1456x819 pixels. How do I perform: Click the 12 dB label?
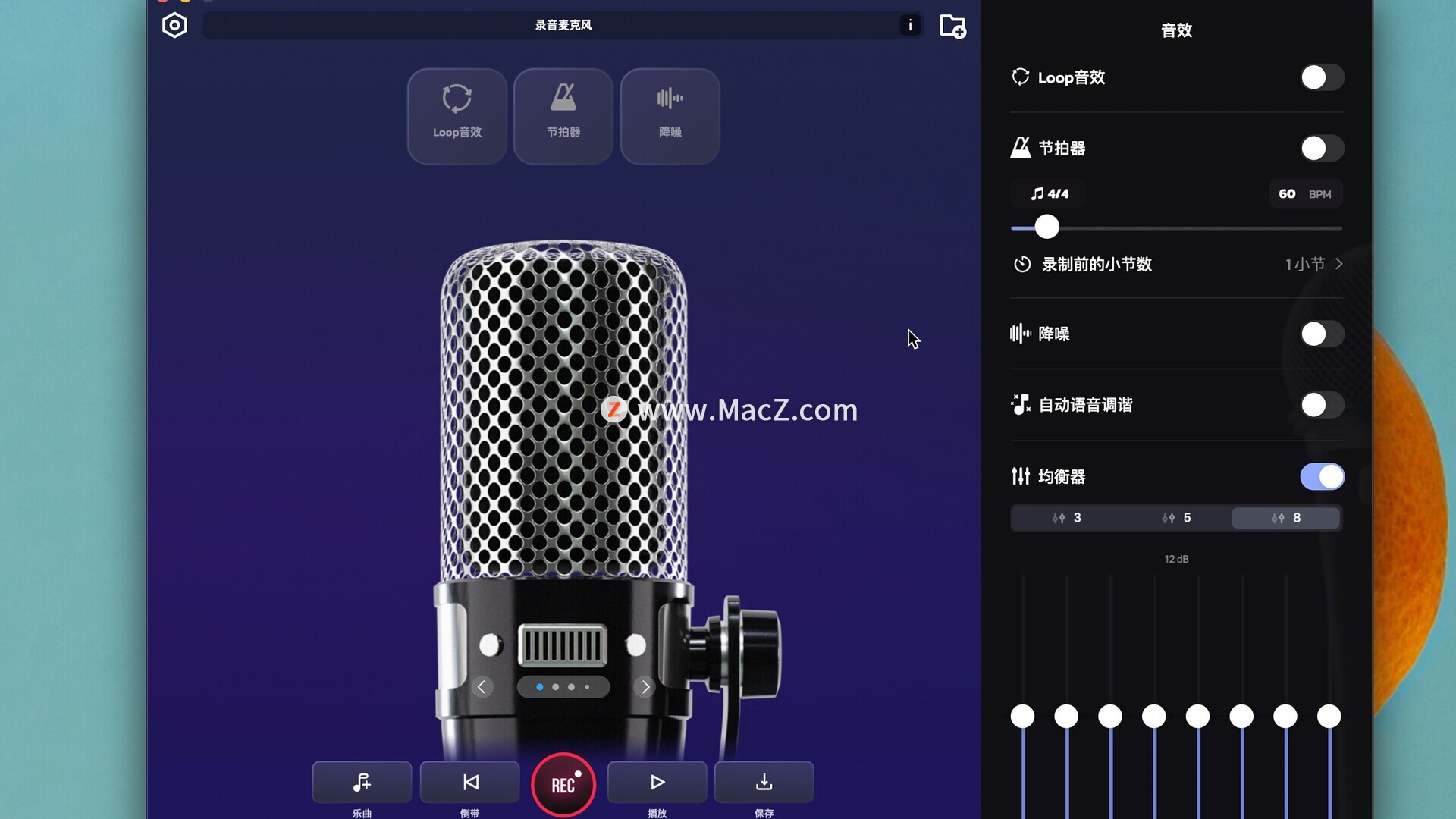point(1176,559)
